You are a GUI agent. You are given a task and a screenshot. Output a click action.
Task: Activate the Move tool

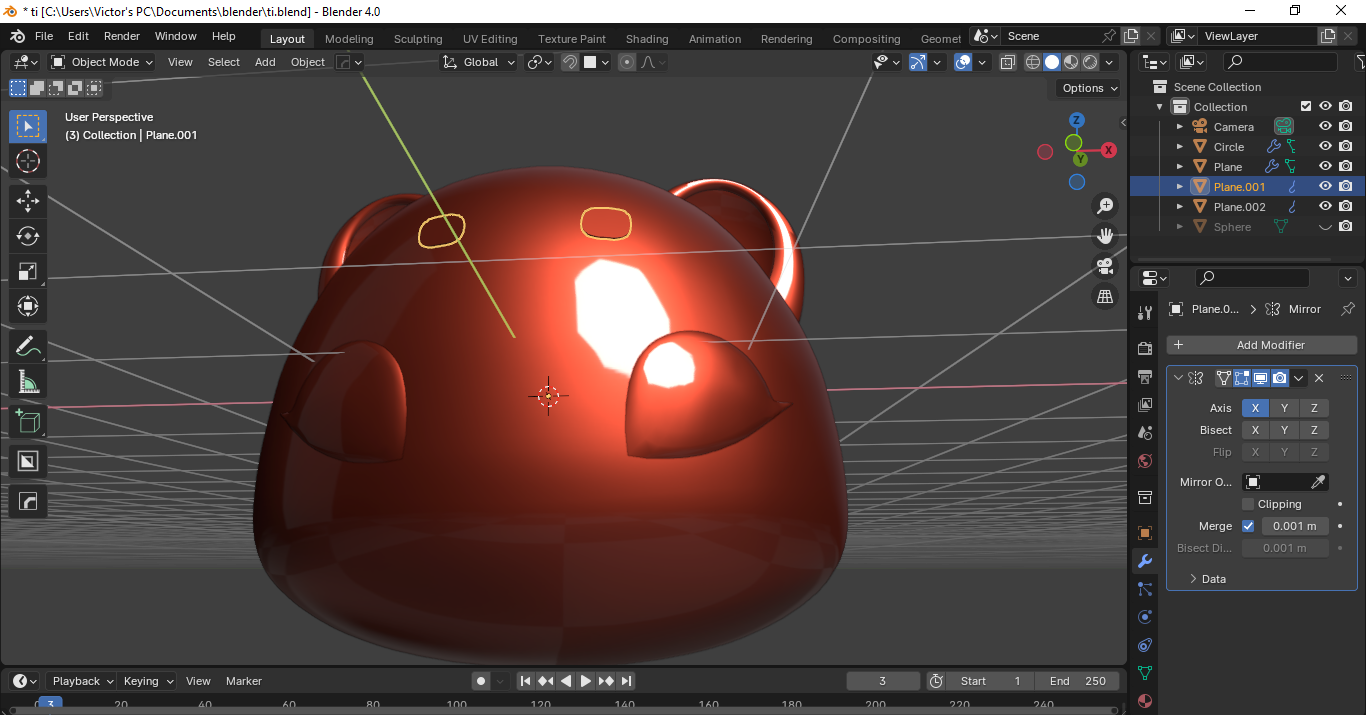[x=28, y=200]
